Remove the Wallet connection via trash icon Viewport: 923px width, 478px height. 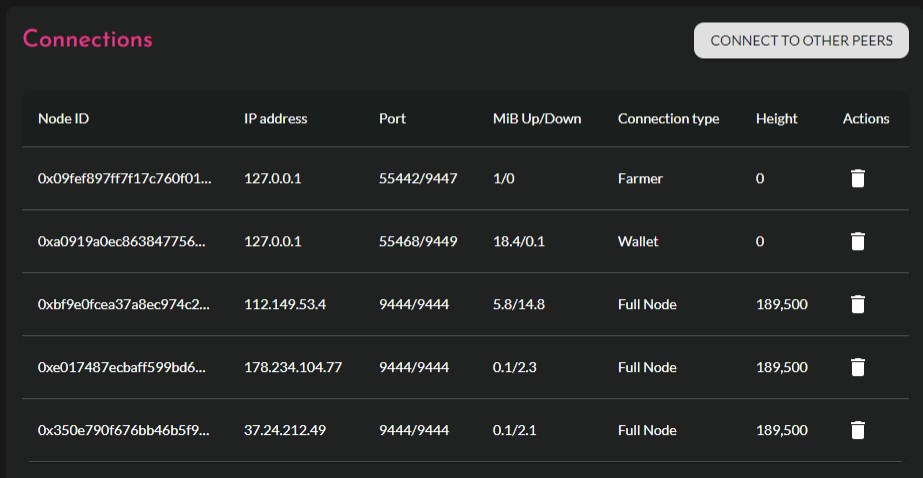pyautogui.click(x=858, y=241)
